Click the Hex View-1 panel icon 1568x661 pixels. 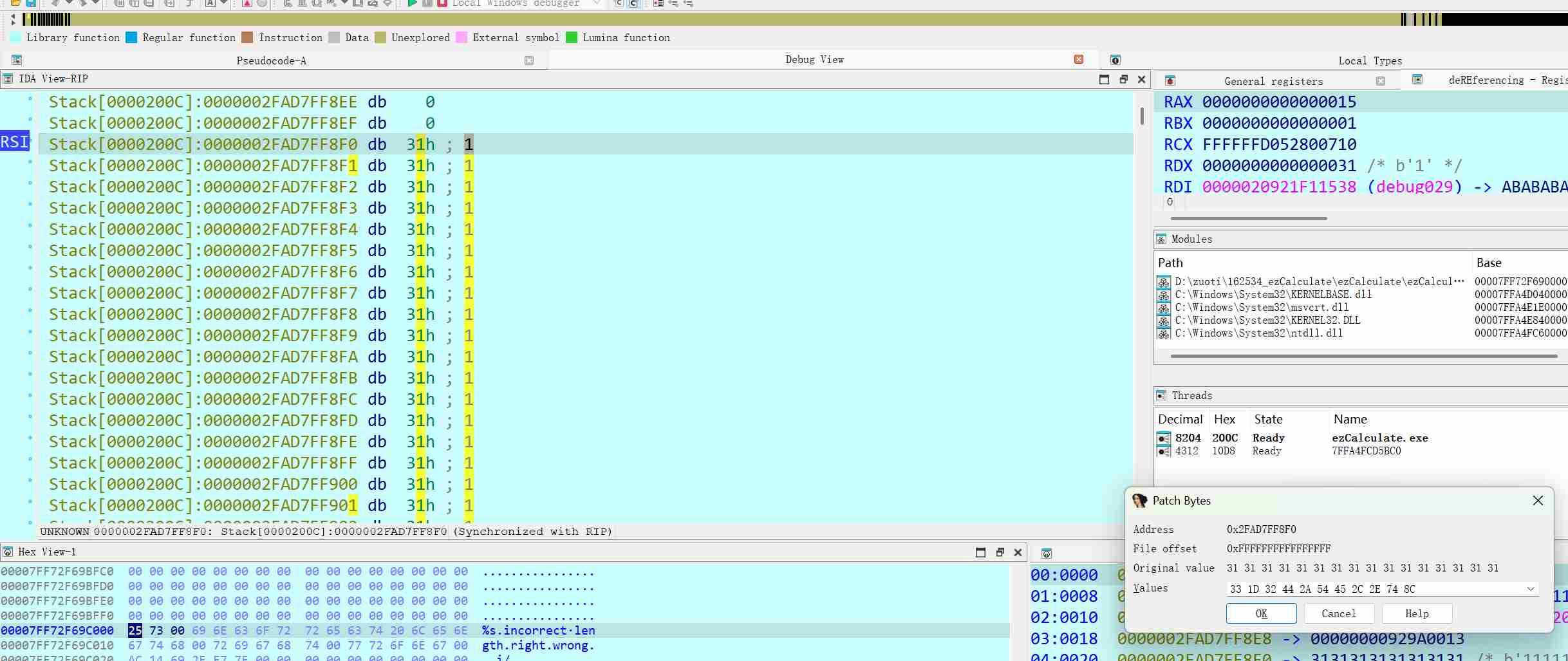pyautogui.click(x=8, y=552)
